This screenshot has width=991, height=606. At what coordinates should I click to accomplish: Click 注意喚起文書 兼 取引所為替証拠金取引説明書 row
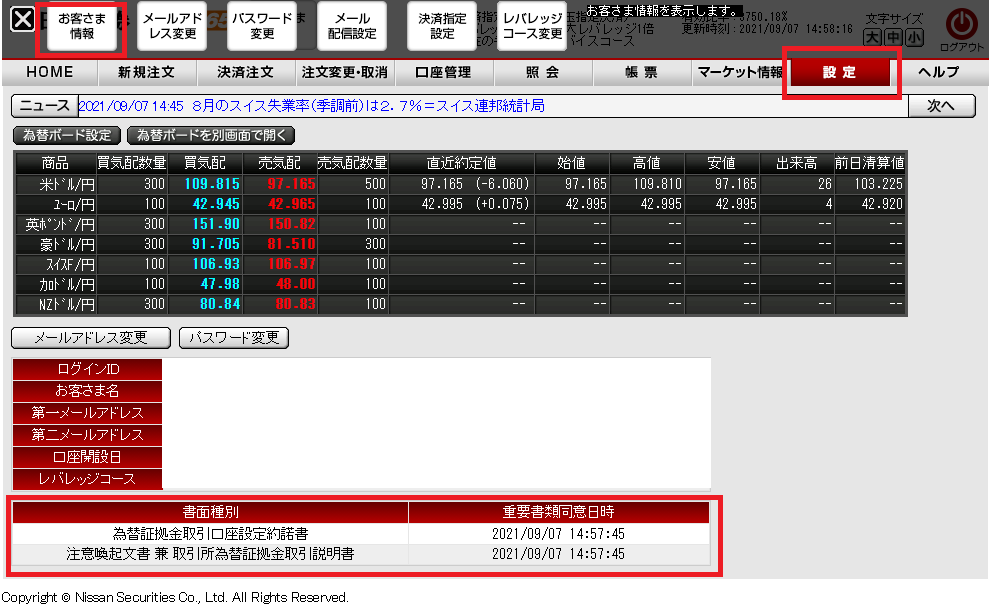pyautogui.click(x=361, y=554)
